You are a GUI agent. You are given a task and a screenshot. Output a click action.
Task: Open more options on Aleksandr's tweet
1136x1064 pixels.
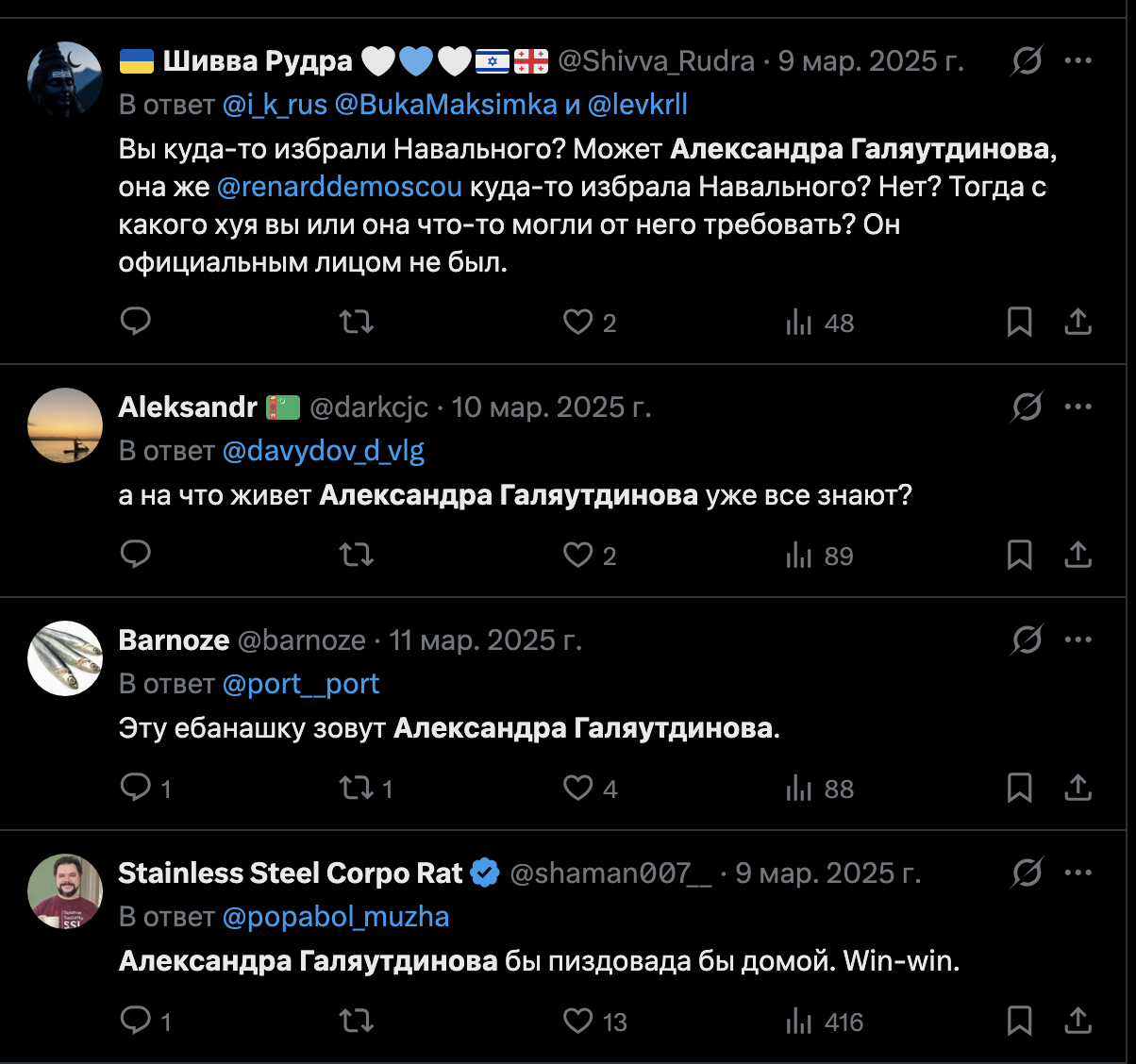pyautogui.click(x=1078, y=407)
